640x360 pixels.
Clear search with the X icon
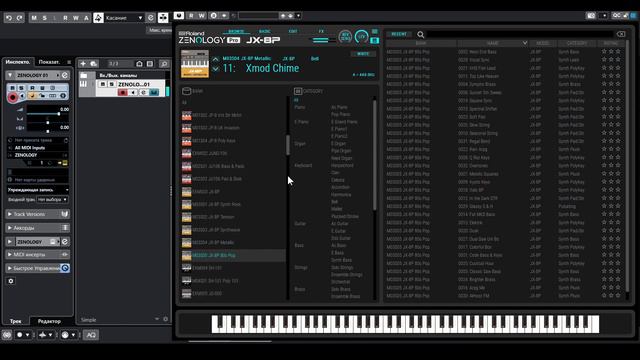pos(621,34)
